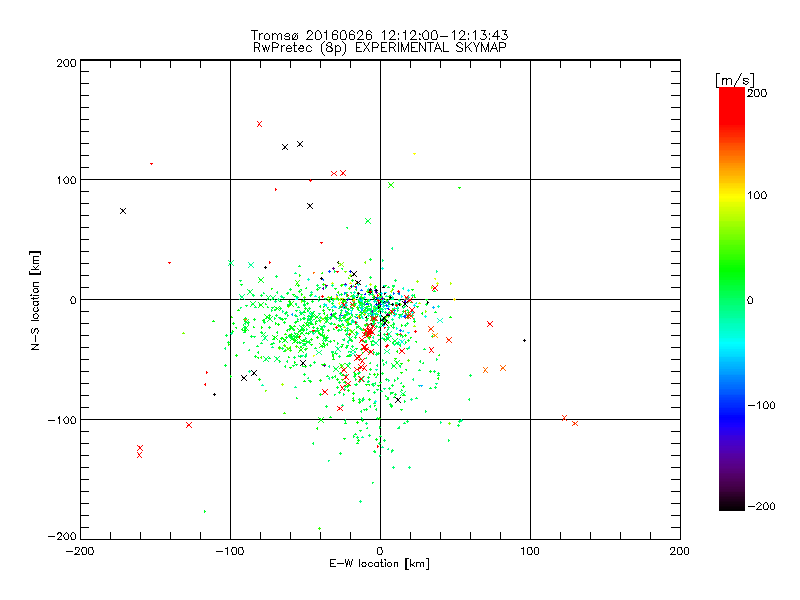Click the green X marker near E-W -8, N-S 65

[x=368, y=221]
